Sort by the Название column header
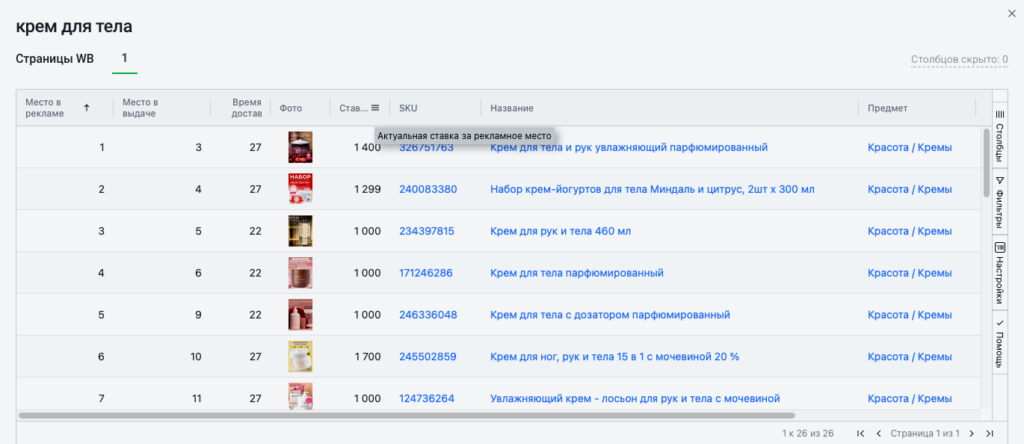The height and width of the screenshot is (444, 1024). coord(512,108)
